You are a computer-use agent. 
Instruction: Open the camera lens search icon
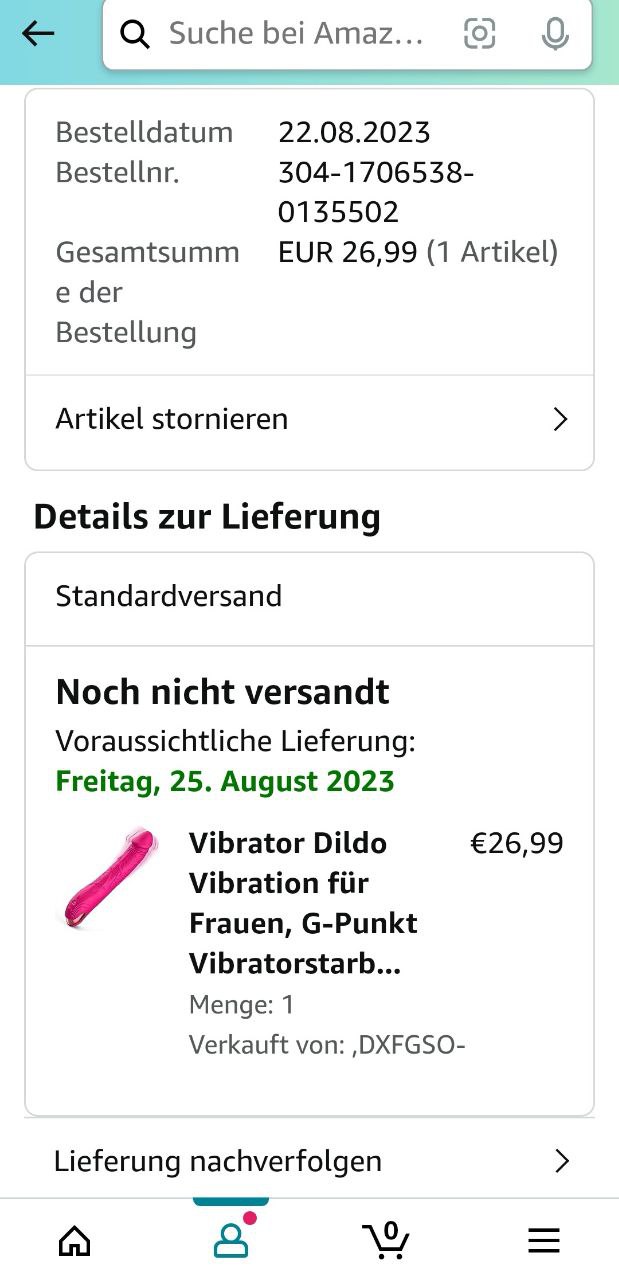point(480,34)
